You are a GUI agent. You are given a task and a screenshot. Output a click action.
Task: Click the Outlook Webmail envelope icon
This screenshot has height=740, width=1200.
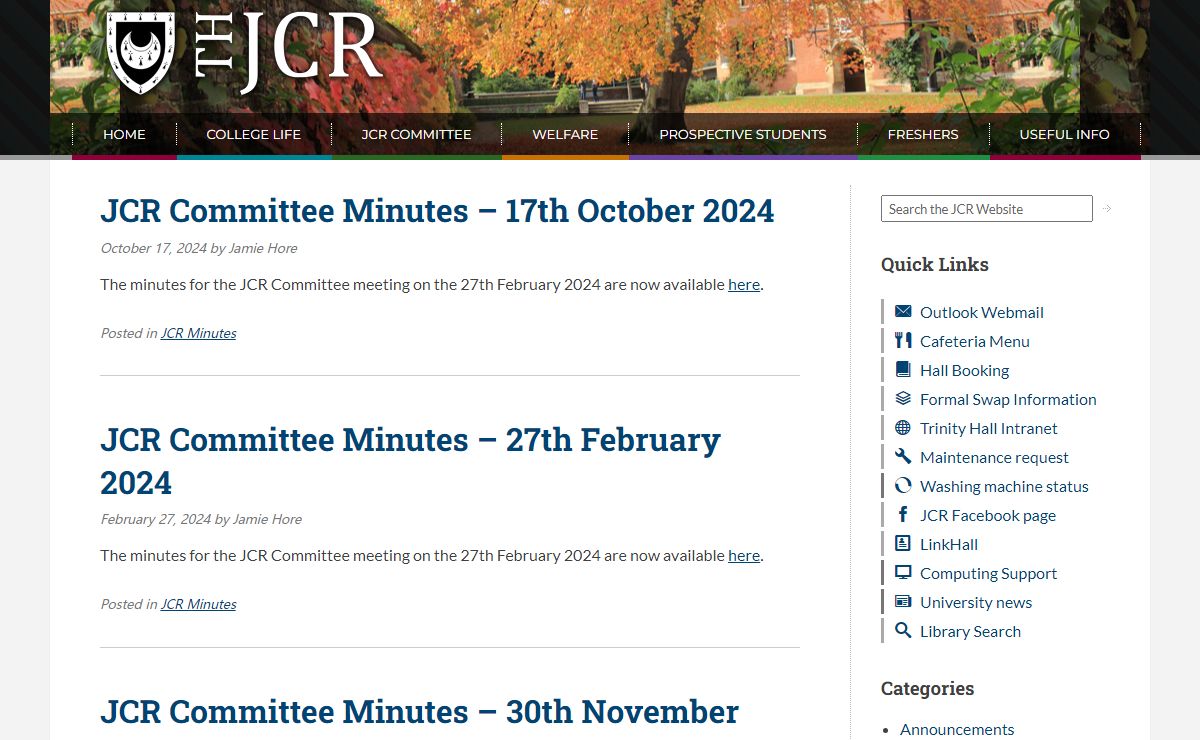pos(903,311)
